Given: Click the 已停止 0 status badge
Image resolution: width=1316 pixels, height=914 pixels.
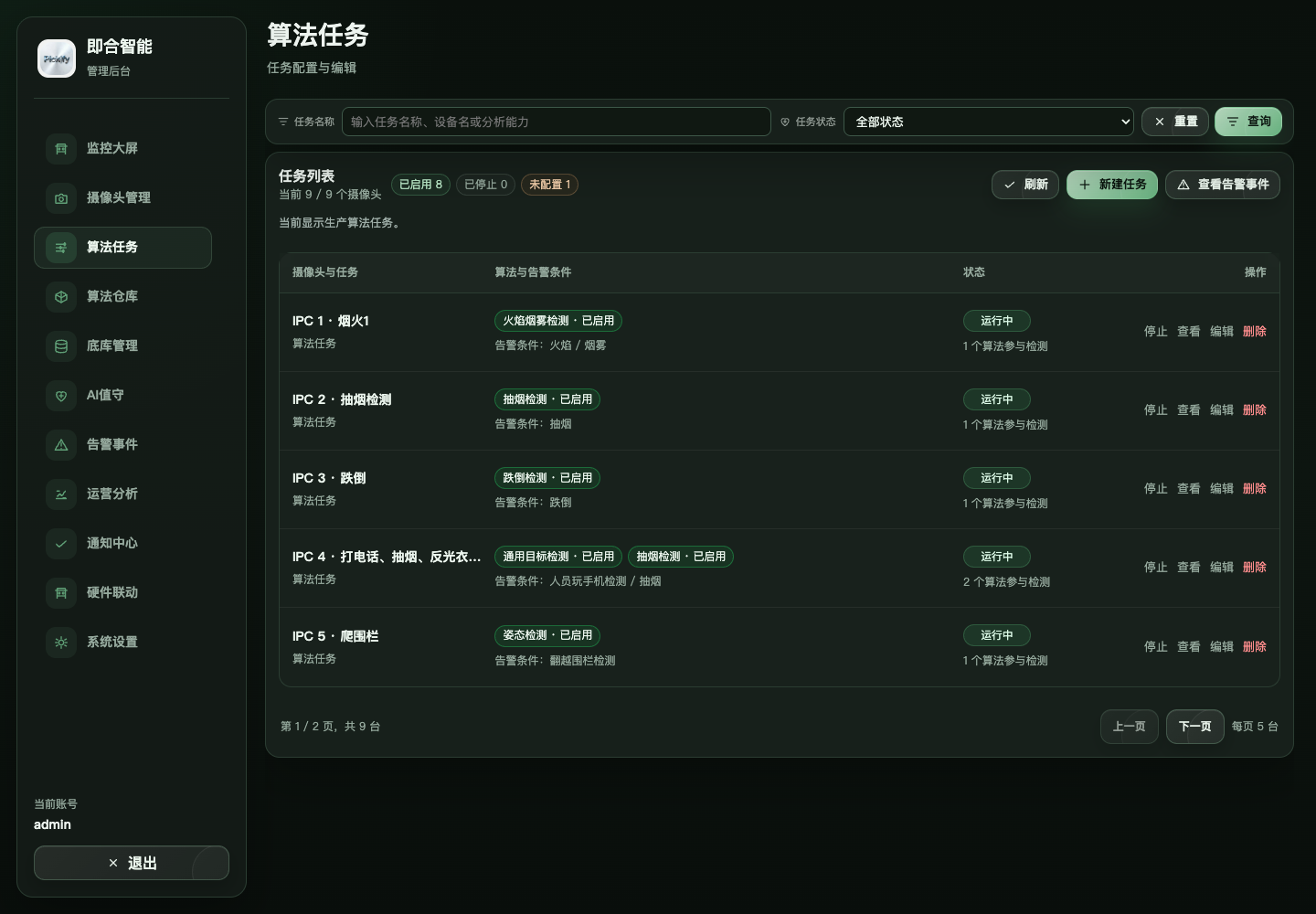Looking at the screenshot, I should pos(485,185).
